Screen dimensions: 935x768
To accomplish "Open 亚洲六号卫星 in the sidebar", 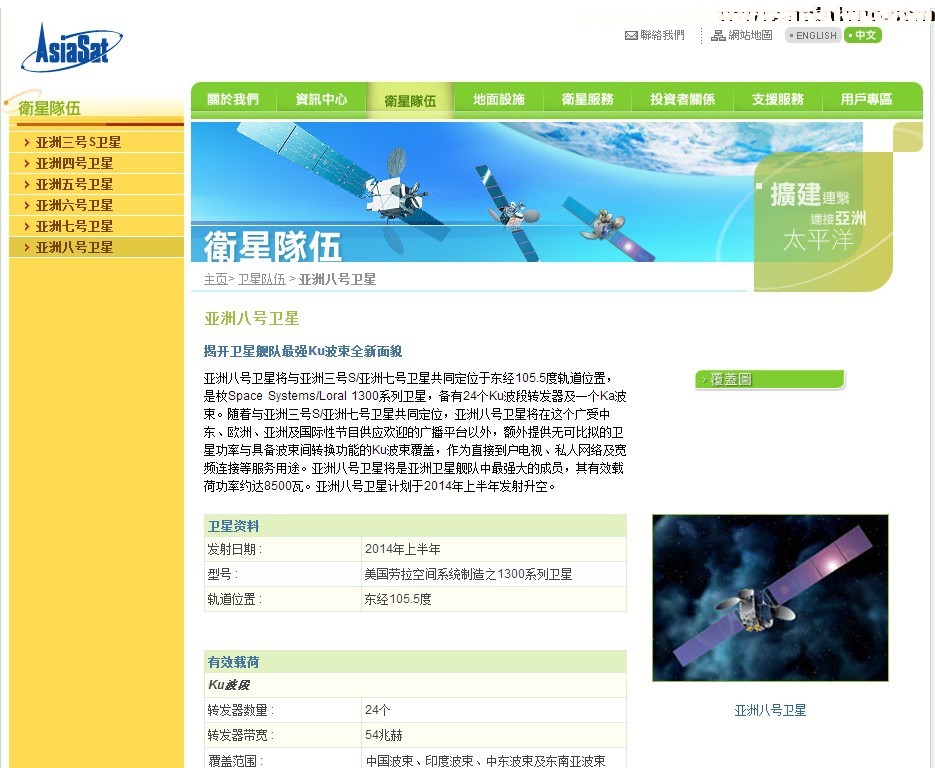I will [74, 205].
